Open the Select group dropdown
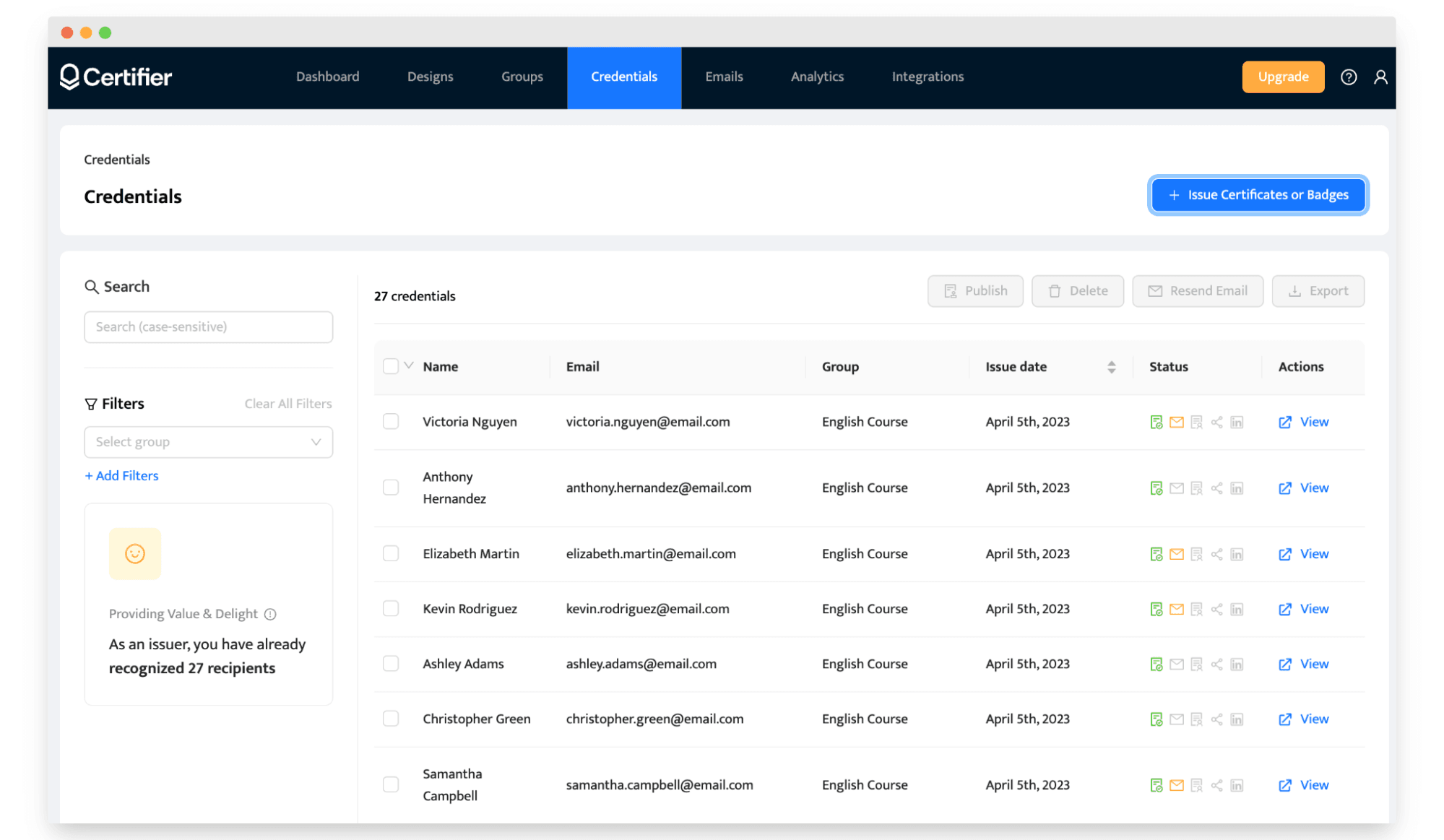This screenshot has width=1444, height=840. click(208, 442)
